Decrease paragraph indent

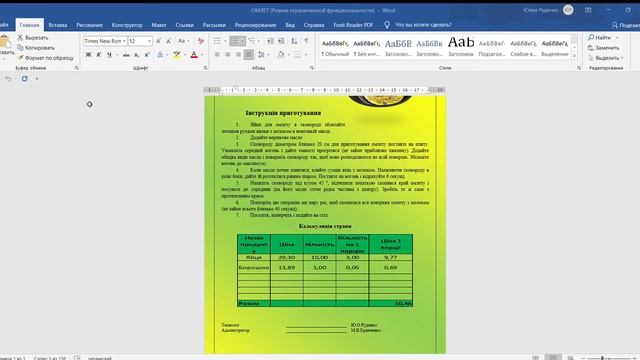click(270, 41)
